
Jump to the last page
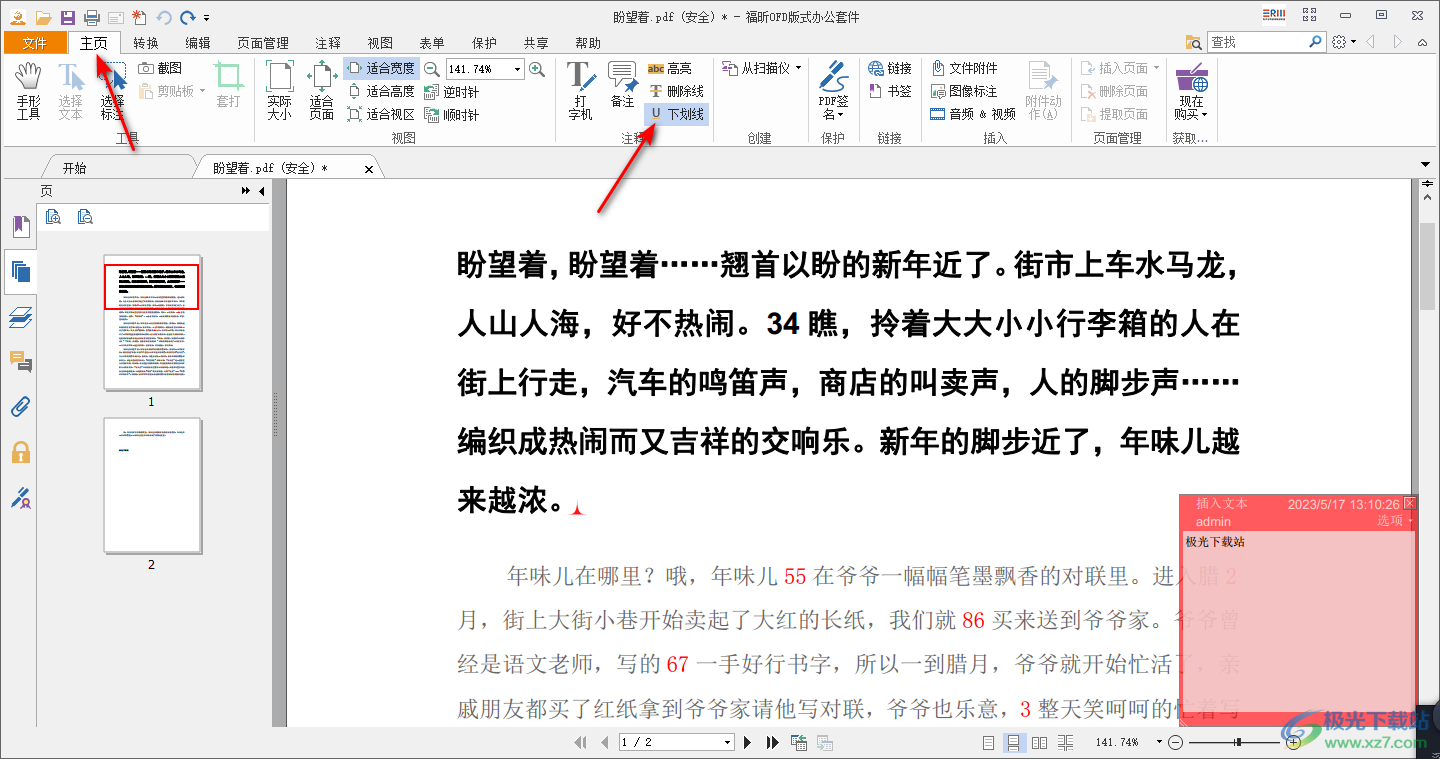pyautogui.click(x=772, y=742)
